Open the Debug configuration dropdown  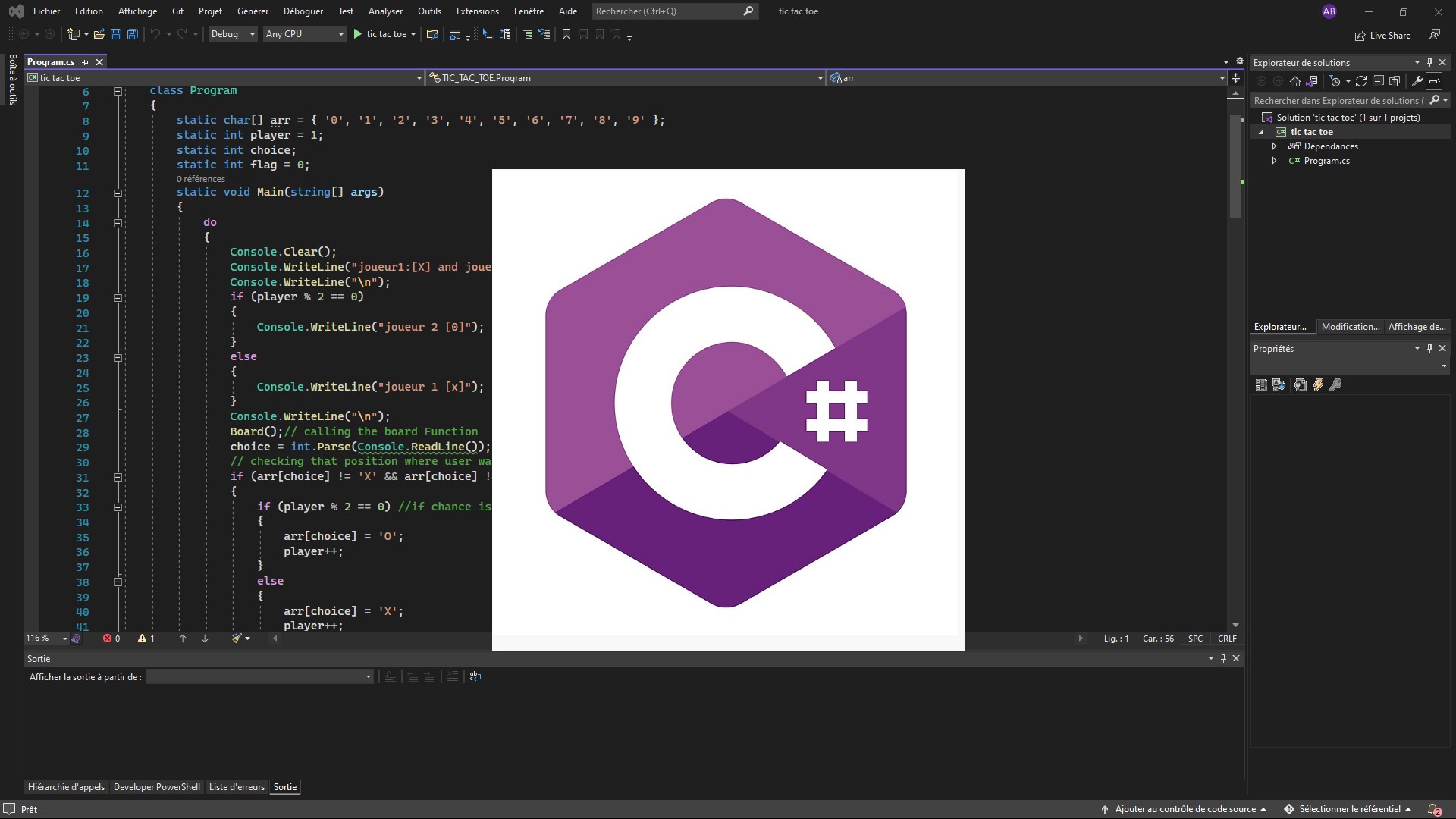[233, 34]
